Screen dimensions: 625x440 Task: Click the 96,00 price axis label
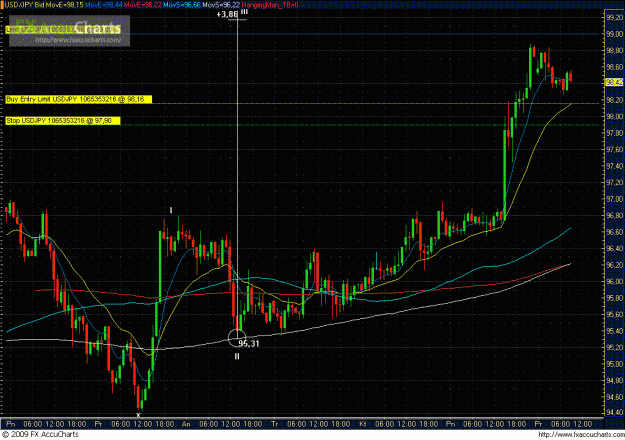click(614, 281)
